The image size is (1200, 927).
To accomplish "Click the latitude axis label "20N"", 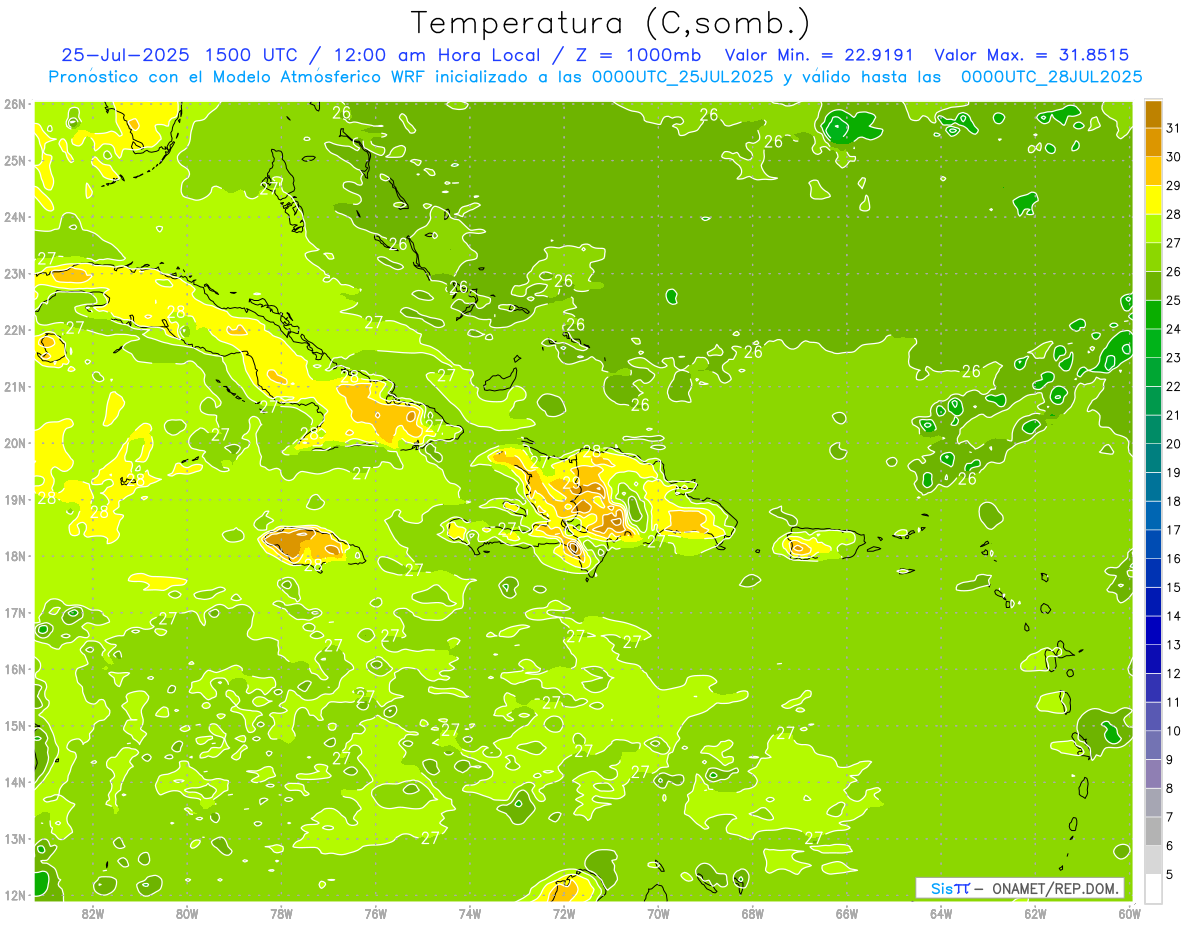I will tap(15, 443).
